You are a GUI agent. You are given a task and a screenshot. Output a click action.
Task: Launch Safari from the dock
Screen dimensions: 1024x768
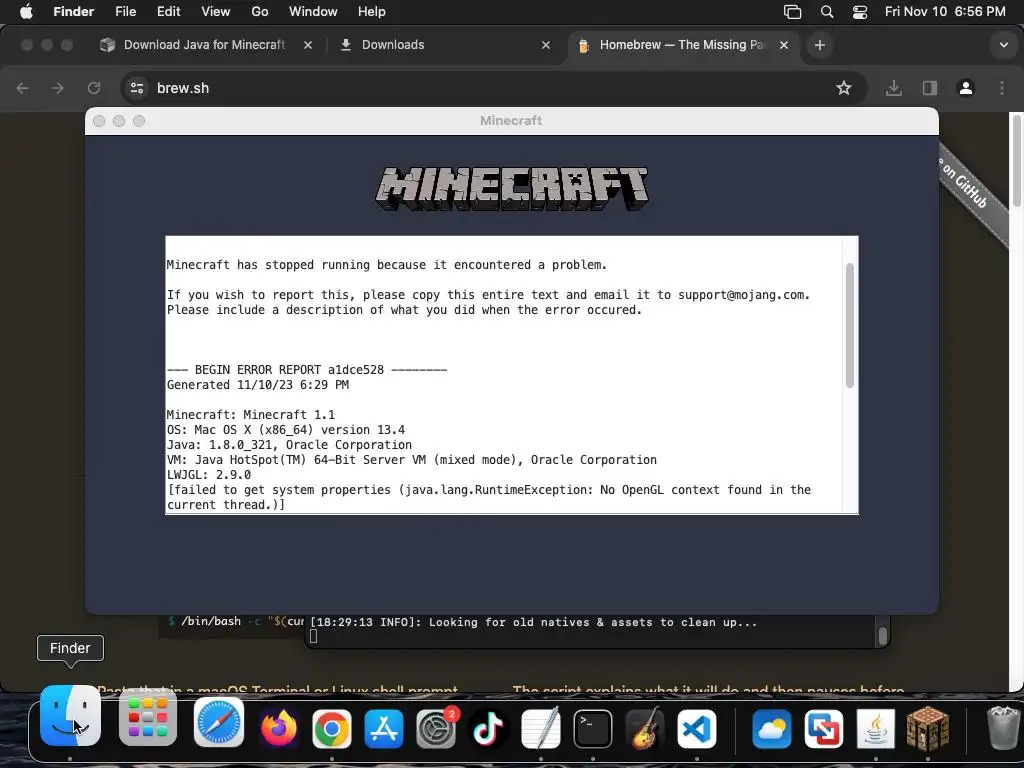219,723
